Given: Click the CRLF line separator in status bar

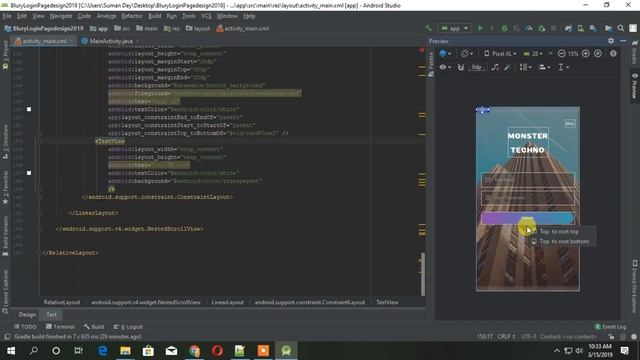Looking at the screenshot, I should point(506,336).
